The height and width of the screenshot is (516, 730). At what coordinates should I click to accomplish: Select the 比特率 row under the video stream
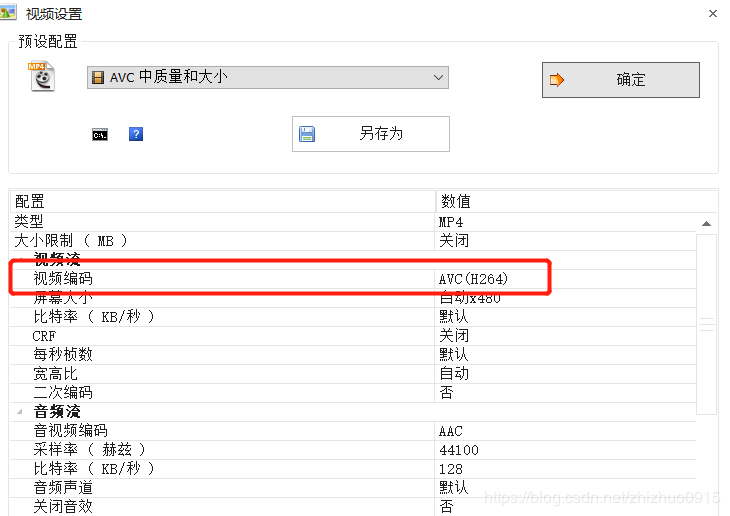[x=94, y=317]
